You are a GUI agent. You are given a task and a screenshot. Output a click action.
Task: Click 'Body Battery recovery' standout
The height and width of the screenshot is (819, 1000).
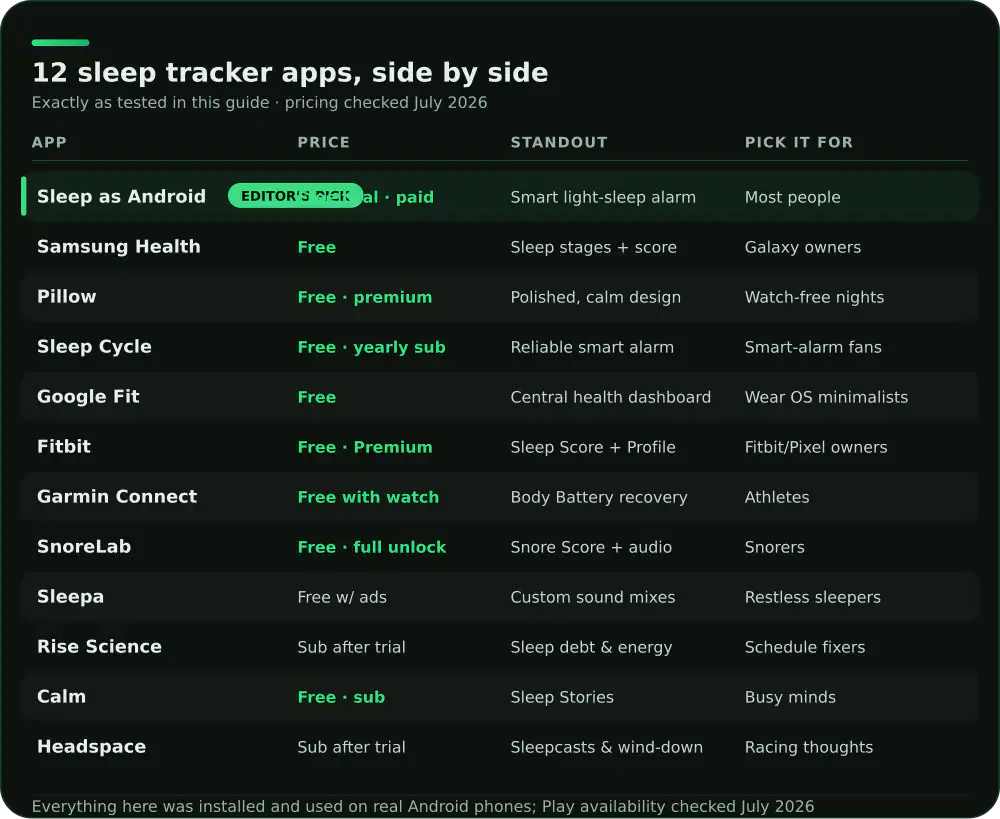tap(599, 497)
